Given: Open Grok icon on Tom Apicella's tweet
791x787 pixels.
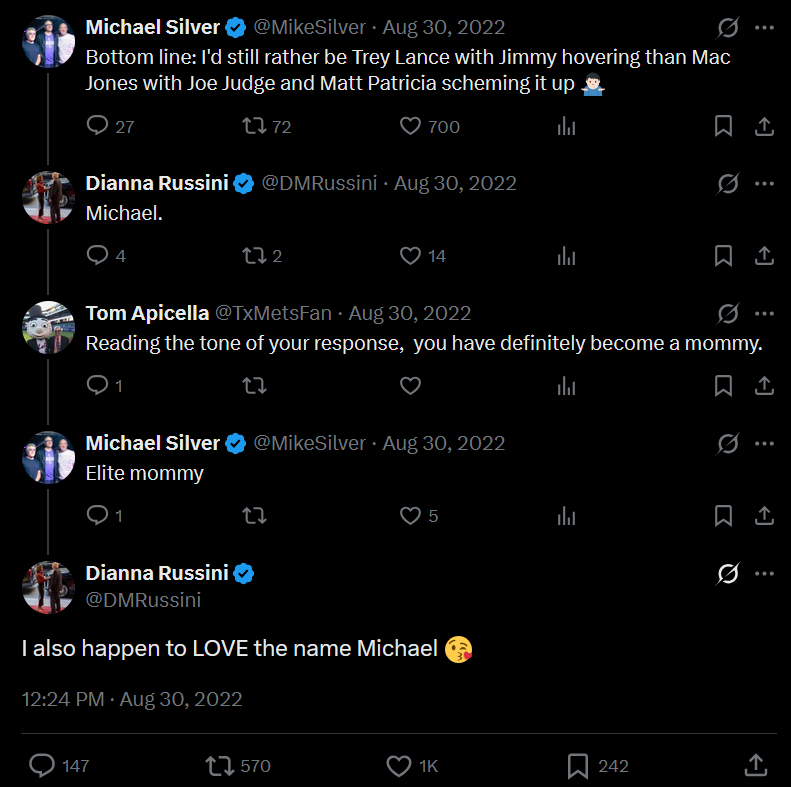Looking at the screenshot, I should [728, 314].
